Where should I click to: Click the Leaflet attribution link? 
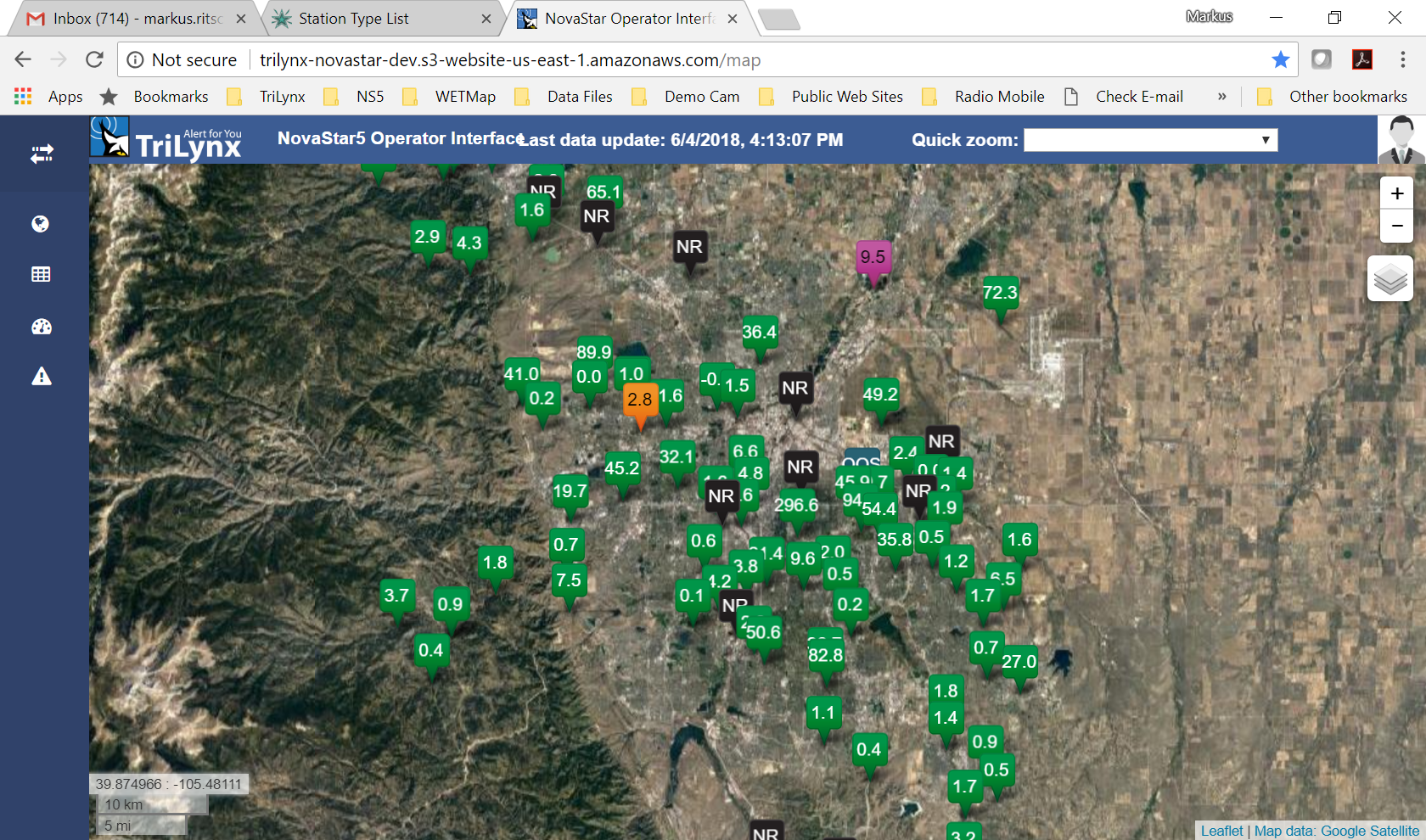(x=1221, y=831)
